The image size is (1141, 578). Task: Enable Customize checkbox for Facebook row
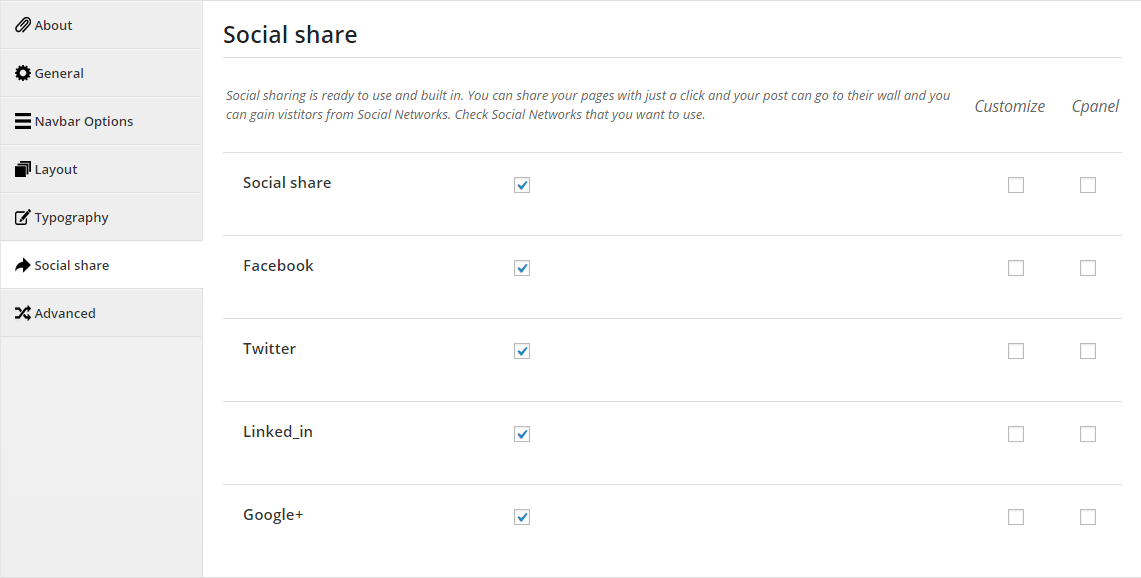click(1016, 268)
